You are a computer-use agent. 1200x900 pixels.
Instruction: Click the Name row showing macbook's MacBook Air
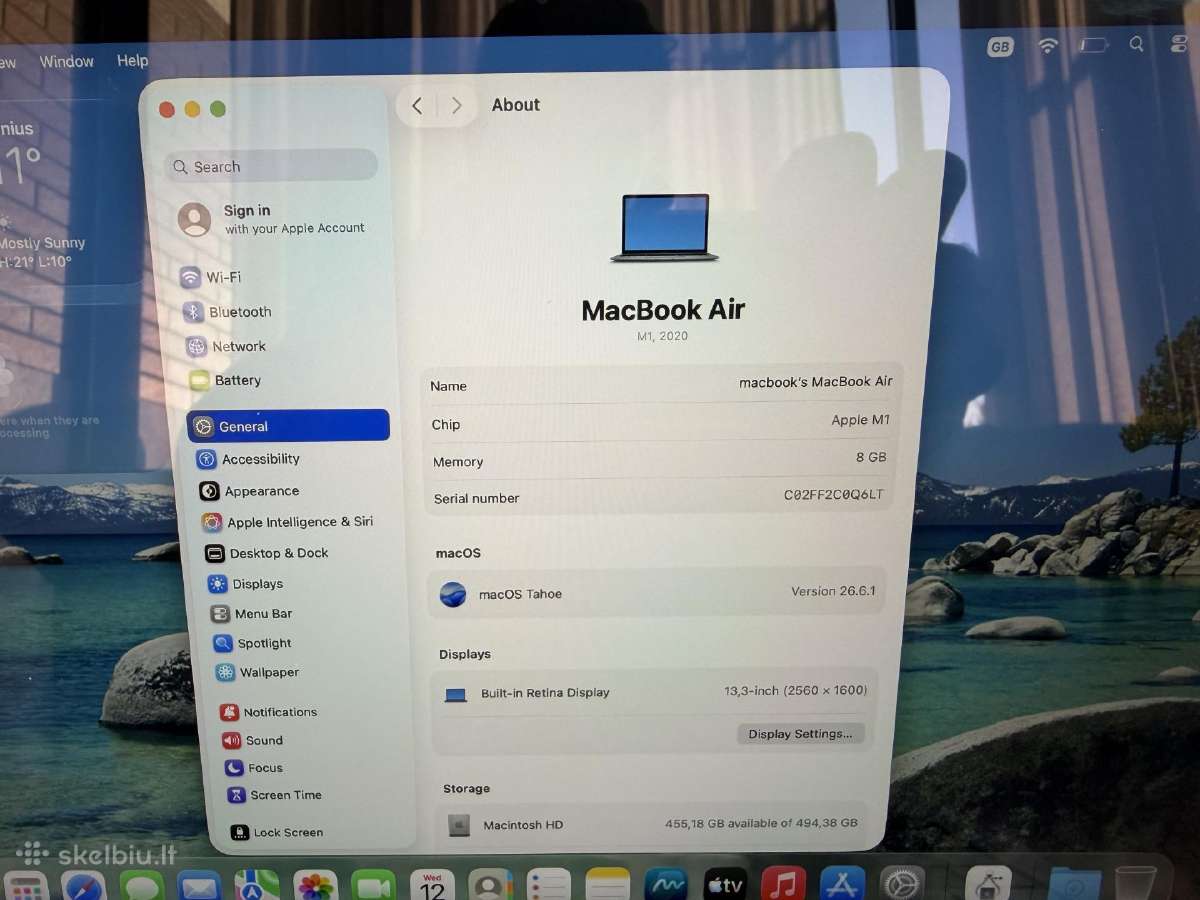[x=661, y=384]
